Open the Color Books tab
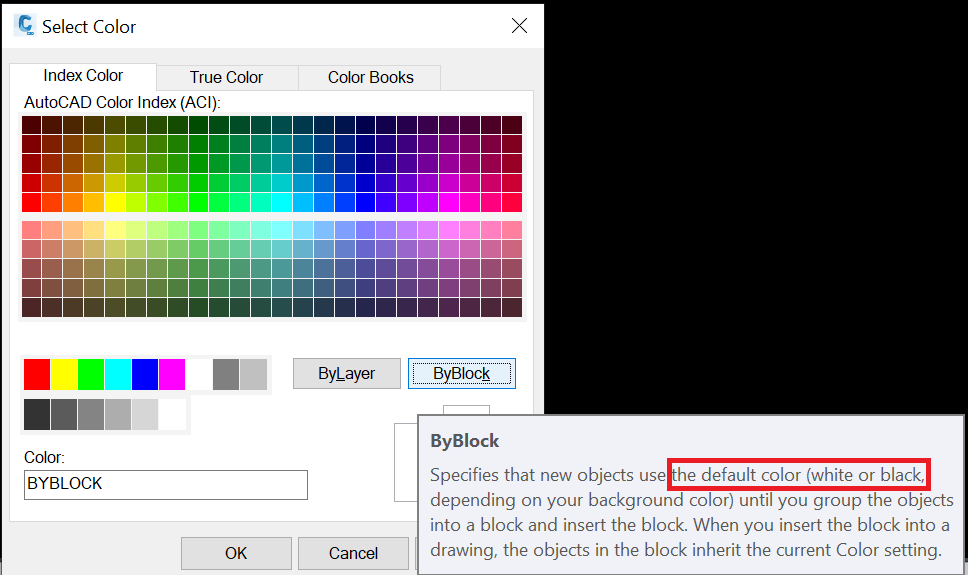Image resolution: width=968 pixels, height=575 pixels. coord(370,78)
